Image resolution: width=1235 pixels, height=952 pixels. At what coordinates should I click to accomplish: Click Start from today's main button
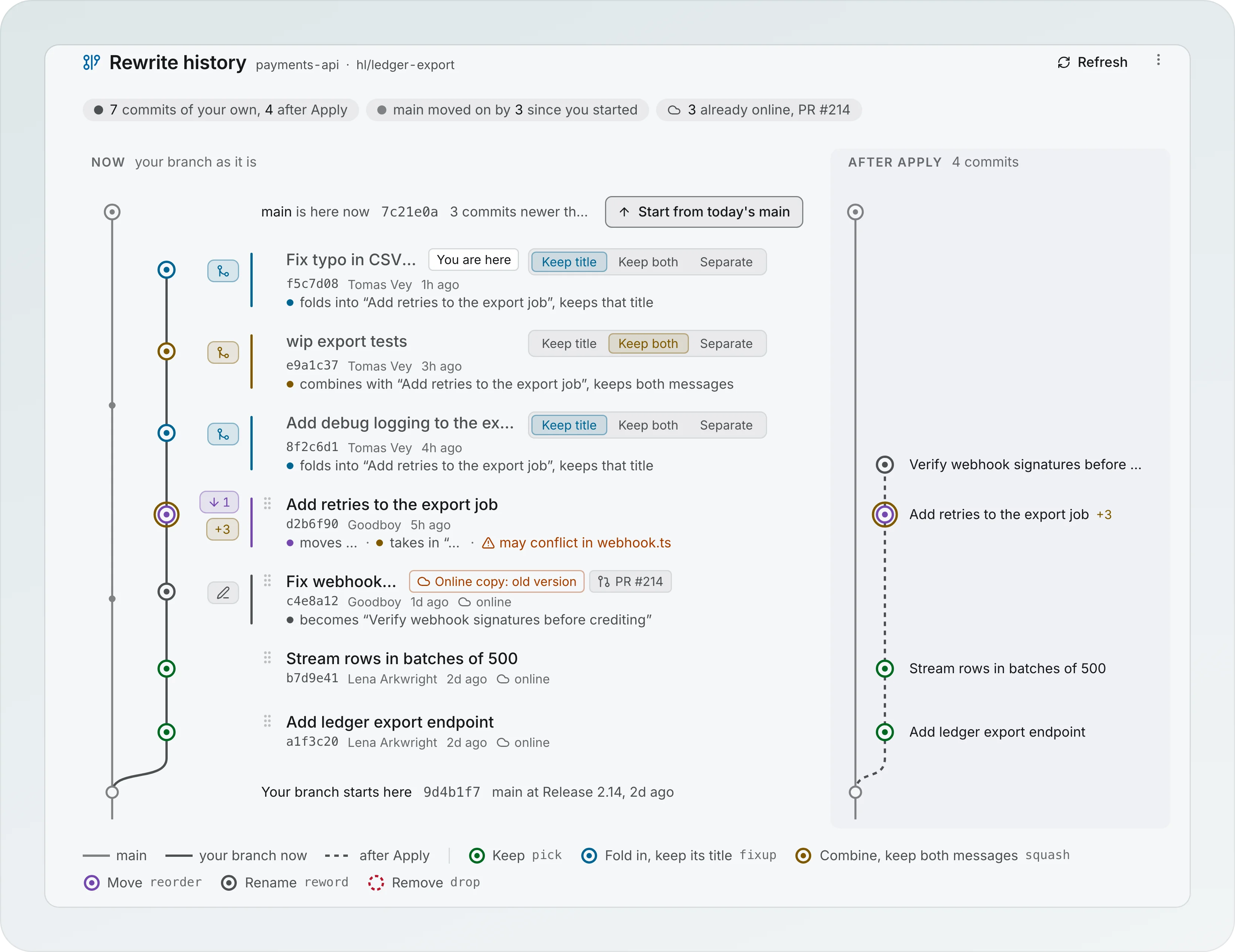tap(704, 212)
